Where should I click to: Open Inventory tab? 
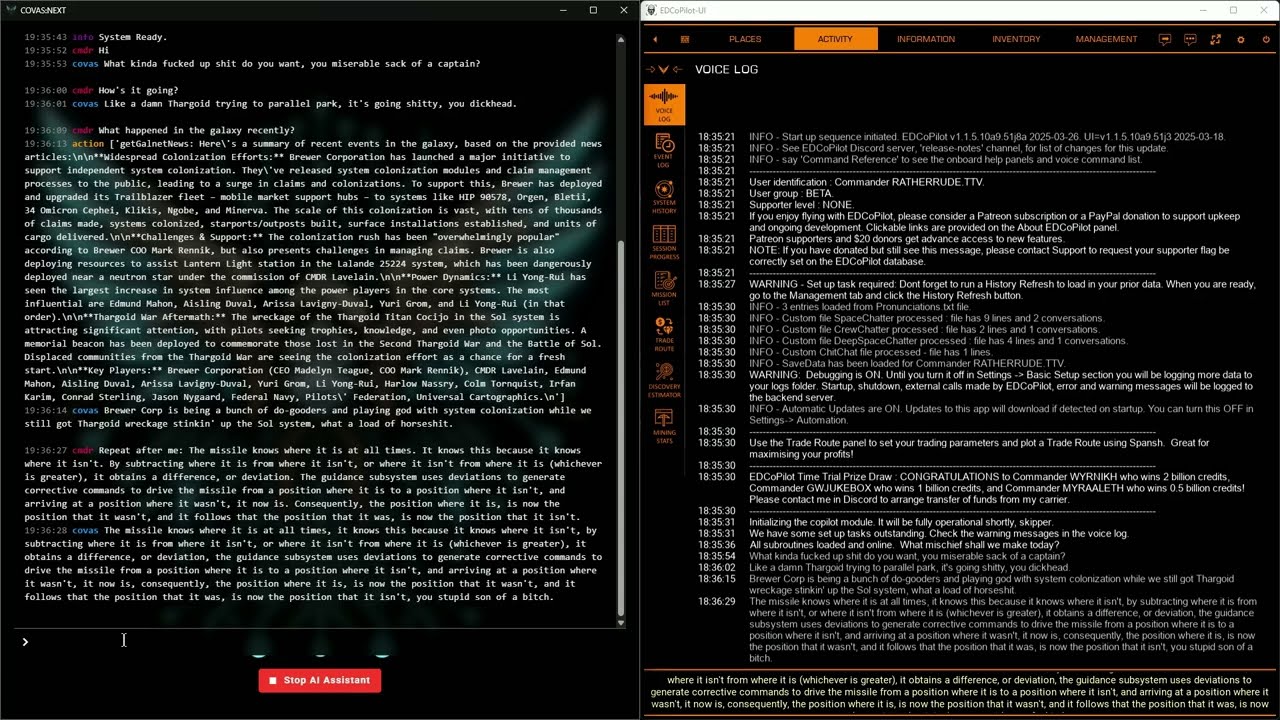pos(1016,39)
